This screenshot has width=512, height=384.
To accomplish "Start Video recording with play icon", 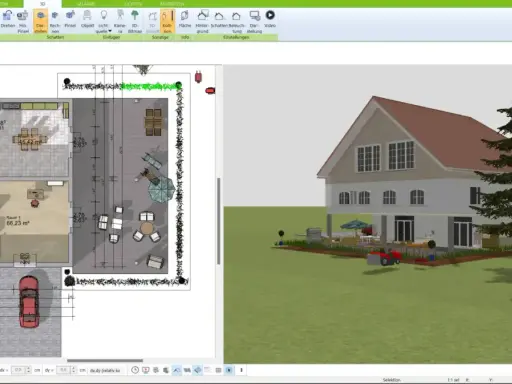I will (270, 20).
